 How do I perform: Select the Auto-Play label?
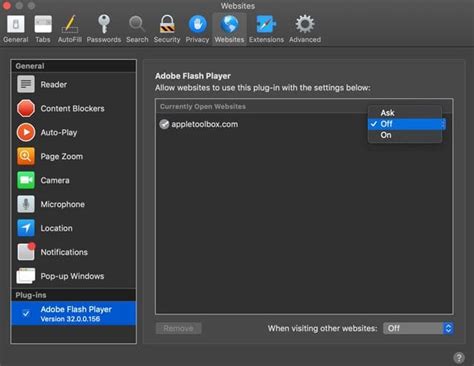point(59,133)
